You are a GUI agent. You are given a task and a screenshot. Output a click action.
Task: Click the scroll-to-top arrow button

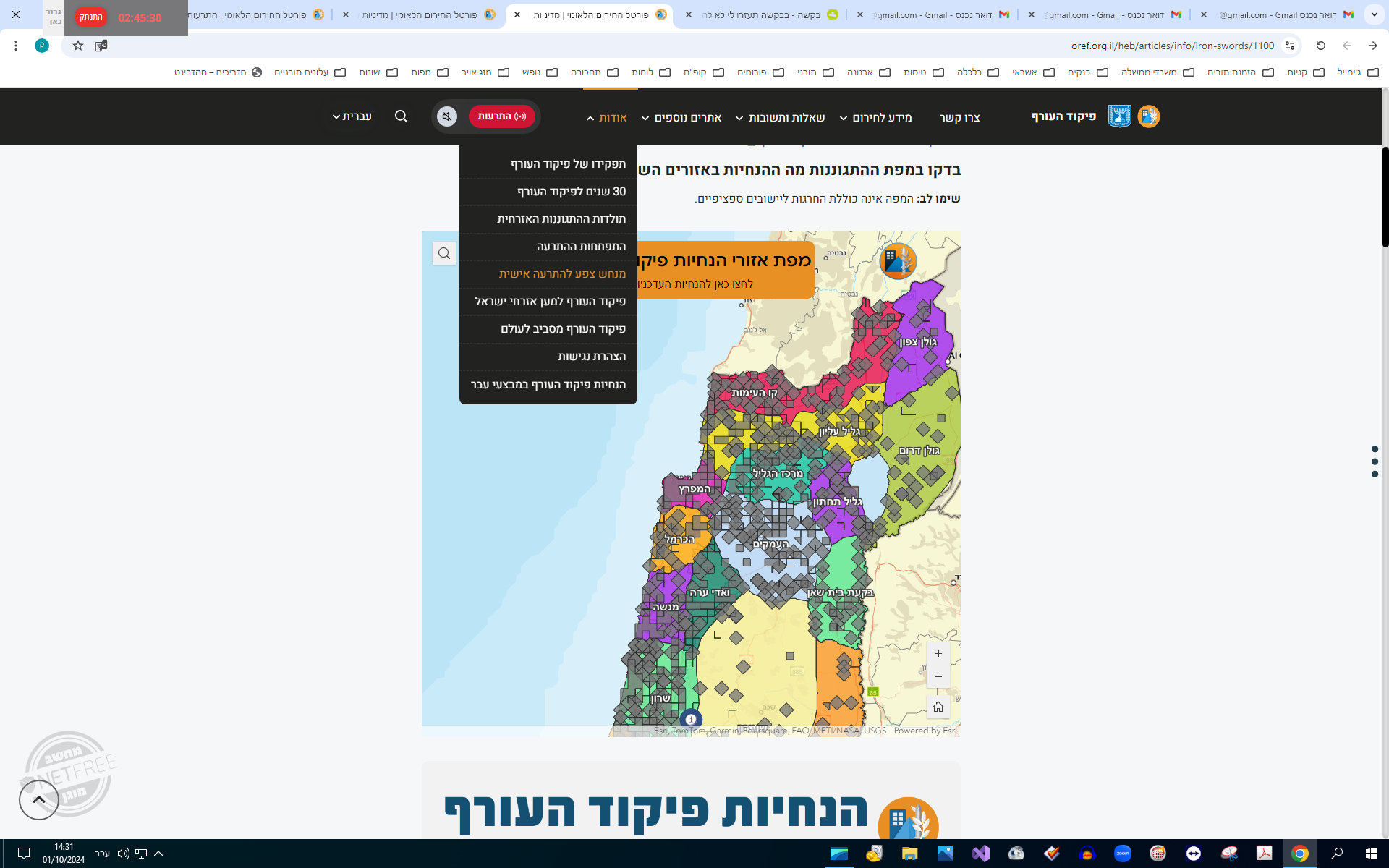(x=39, y=800)
